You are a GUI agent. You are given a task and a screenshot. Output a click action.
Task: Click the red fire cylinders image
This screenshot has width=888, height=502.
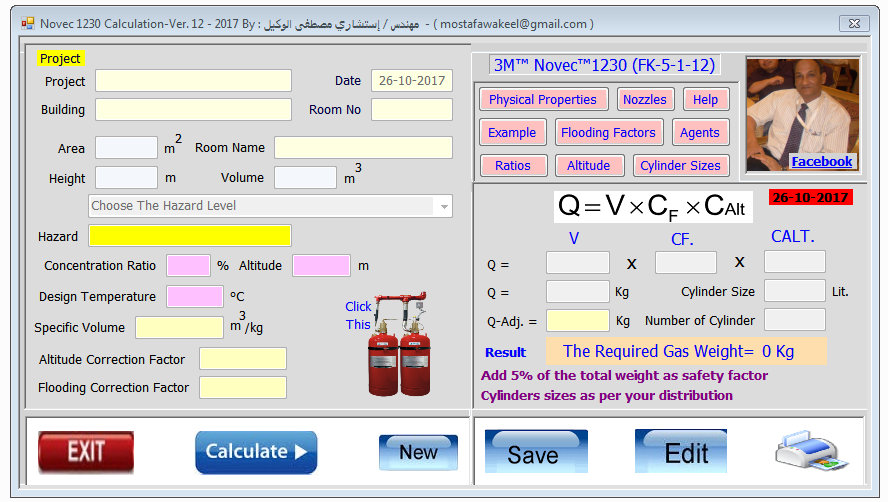[x=400, y=344]
